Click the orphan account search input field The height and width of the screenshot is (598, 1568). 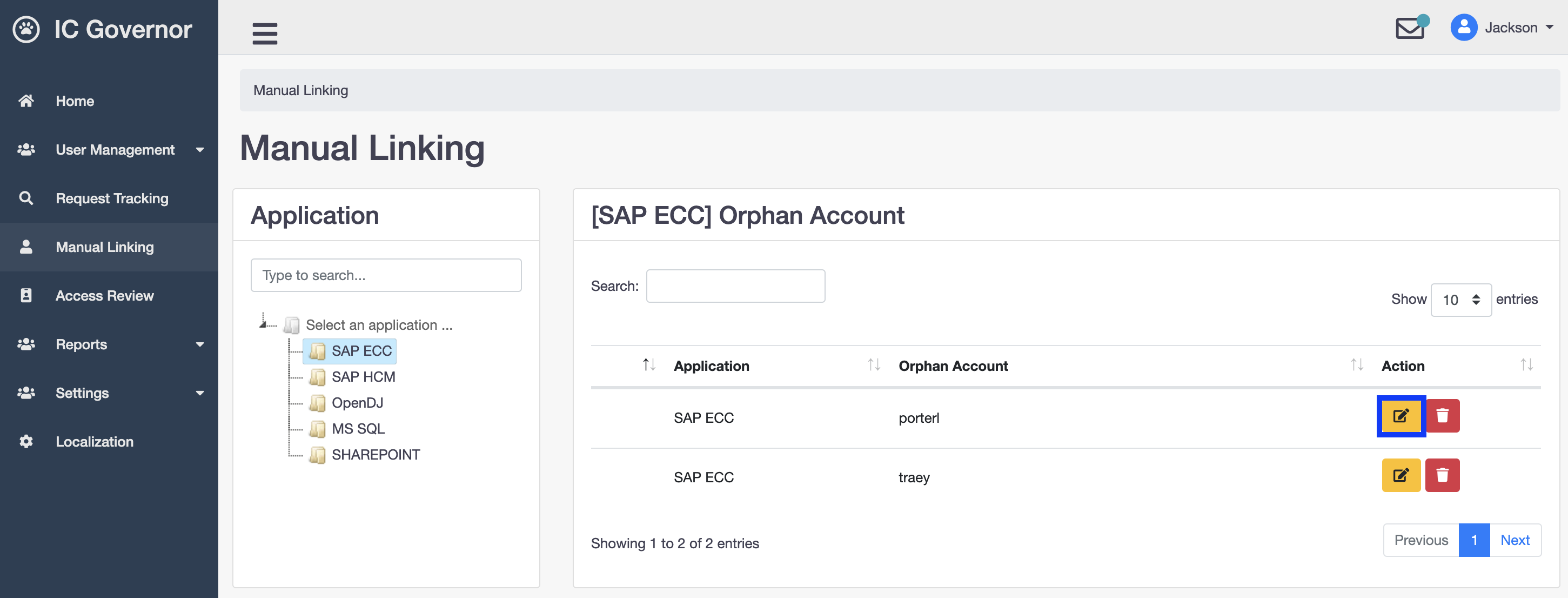coord(735,285)
